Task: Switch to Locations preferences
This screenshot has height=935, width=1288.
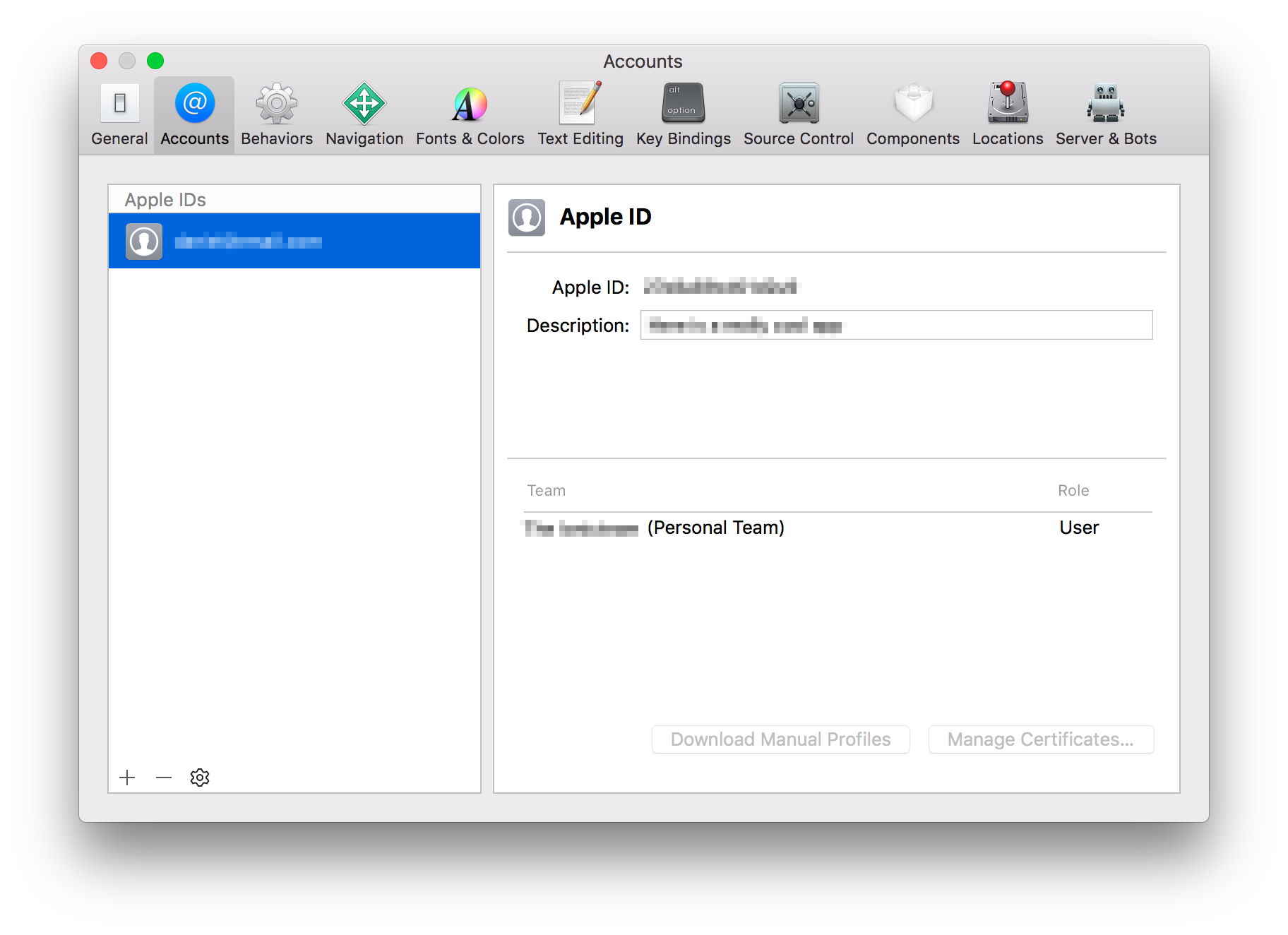Action: 1007,113
